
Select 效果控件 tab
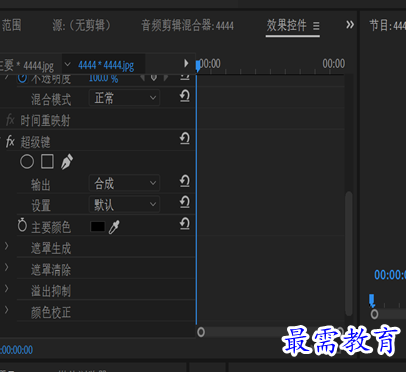286,25
